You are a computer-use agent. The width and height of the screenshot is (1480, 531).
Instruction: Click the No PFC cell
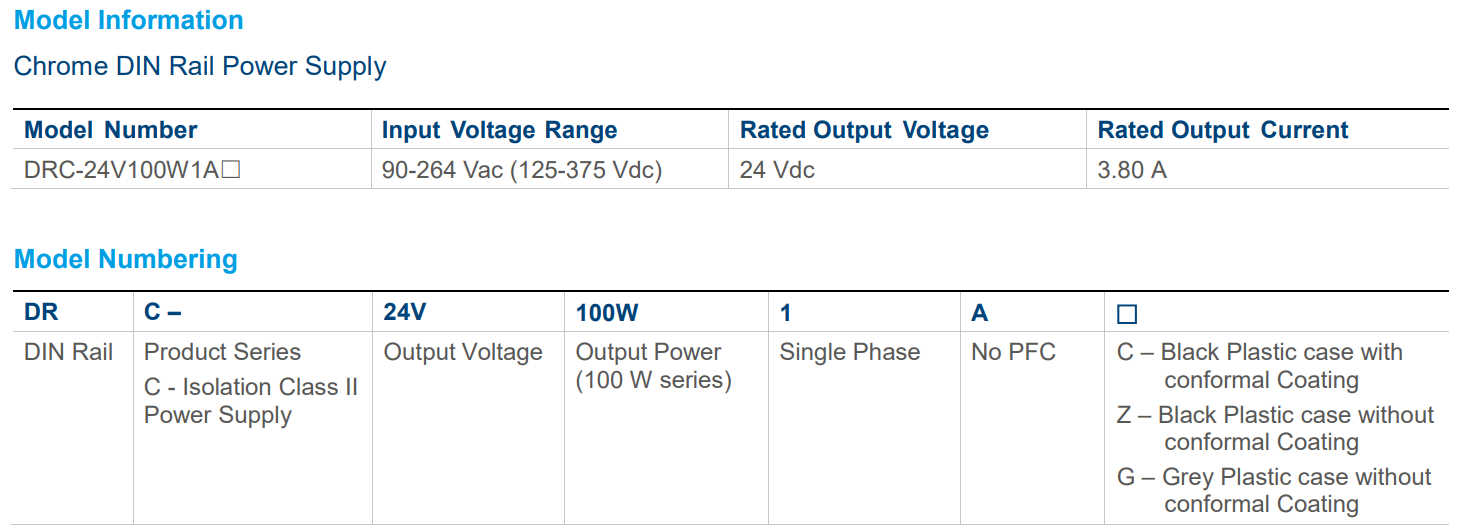click(x=1013, y=352)
